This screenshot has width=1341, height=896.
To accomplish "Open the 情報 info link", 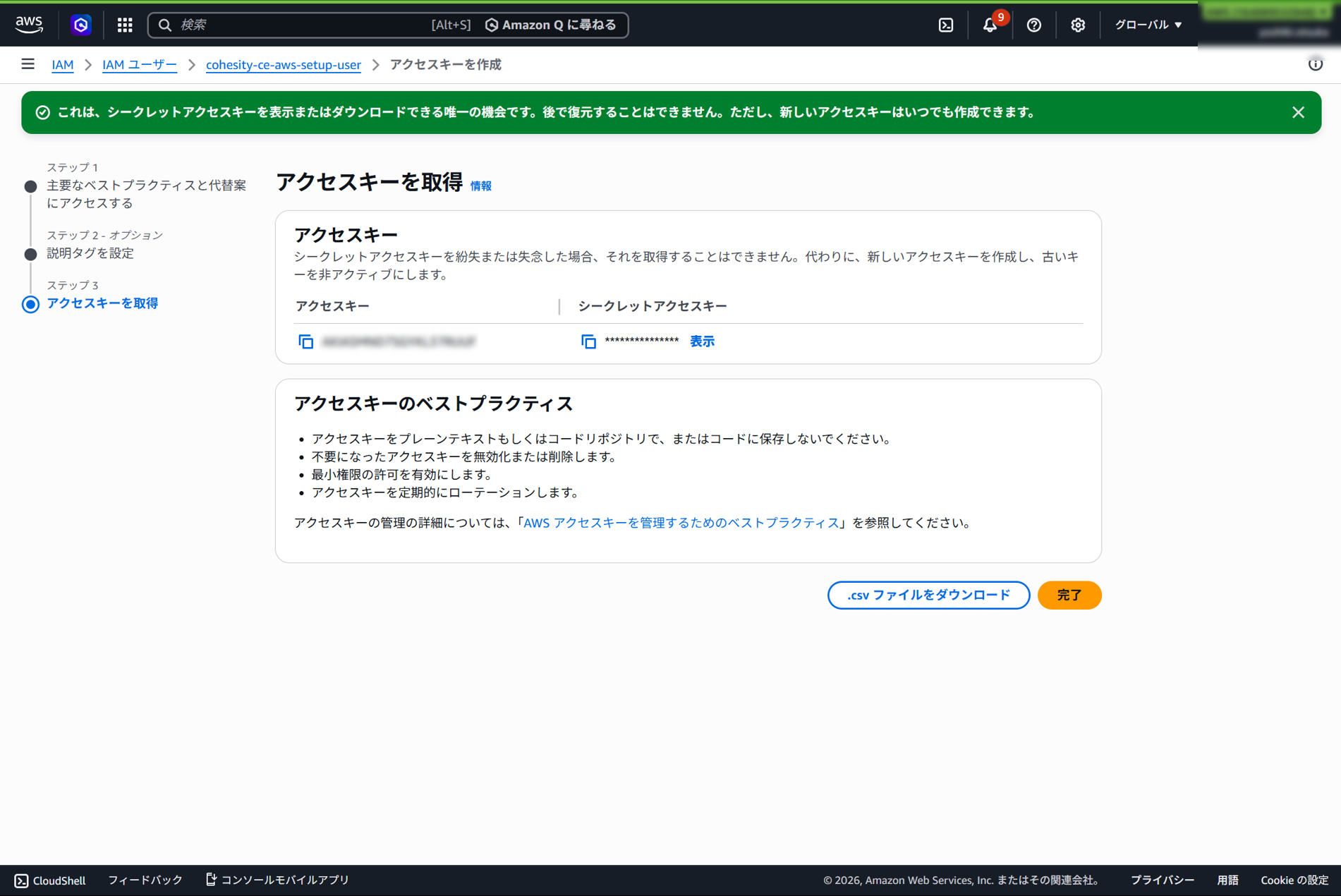I will pyautogui.click(x=481, y=186).
